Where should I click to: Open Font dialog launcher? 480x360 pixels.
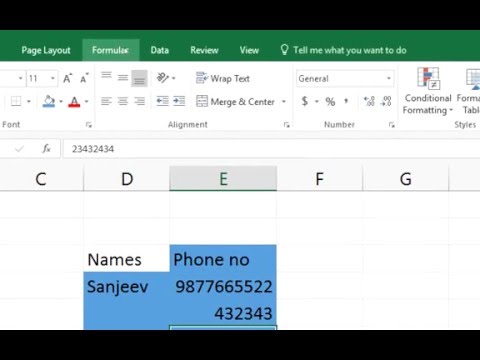[x=89, y=125]
